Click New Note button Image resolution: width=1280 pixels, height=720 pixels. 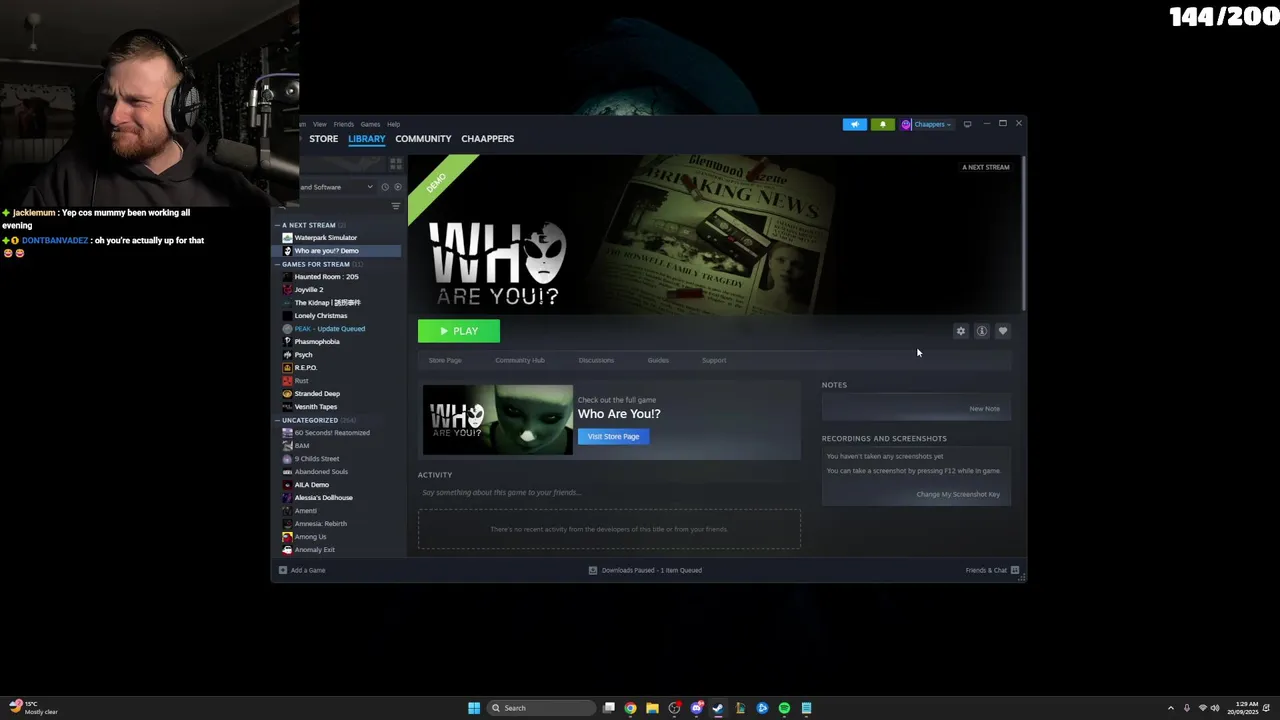coord(984,408)
